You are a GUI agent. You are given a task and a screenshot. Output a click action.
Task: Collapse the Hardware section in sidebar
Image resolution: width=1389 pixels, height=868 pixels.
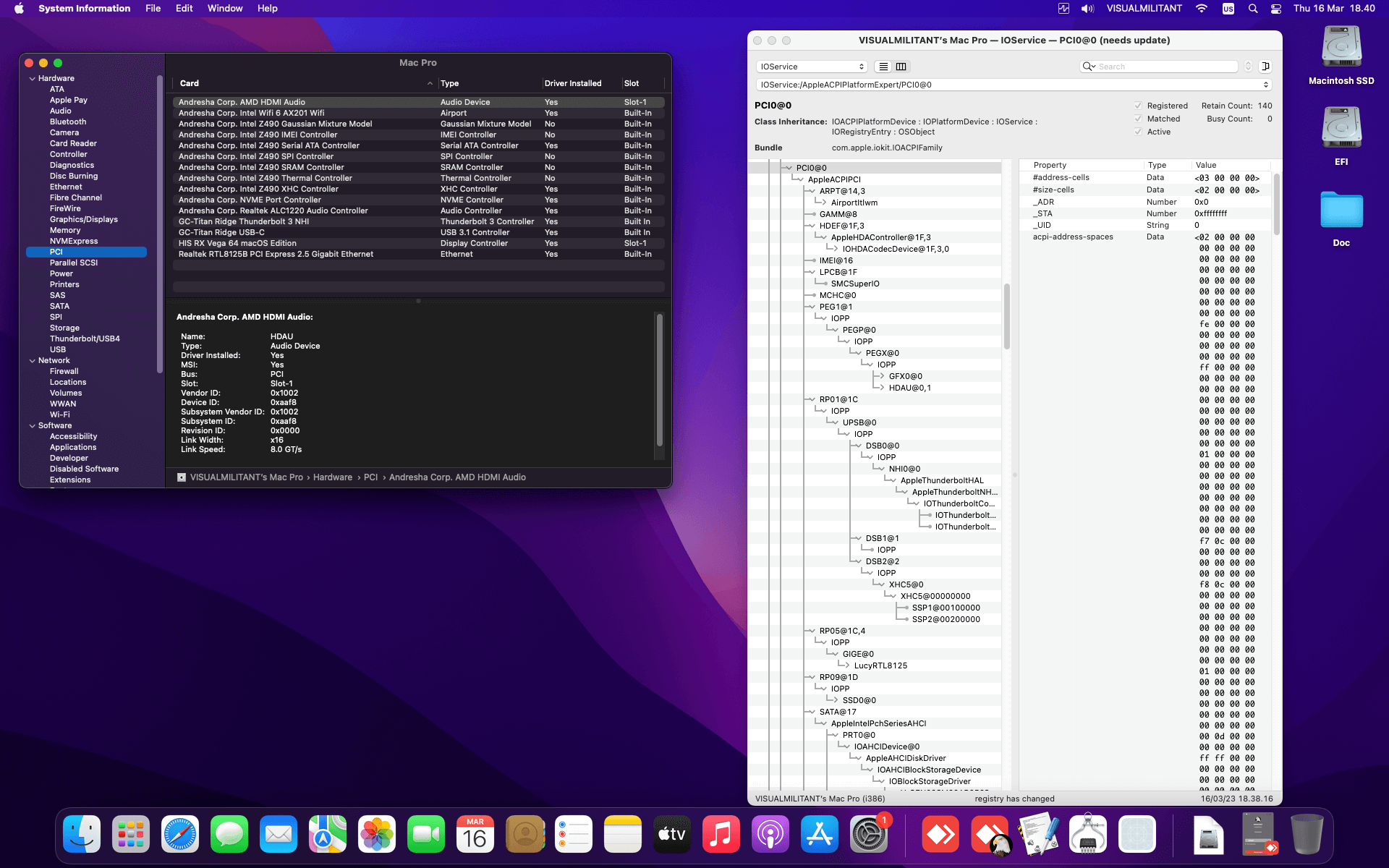click(32, 79)
